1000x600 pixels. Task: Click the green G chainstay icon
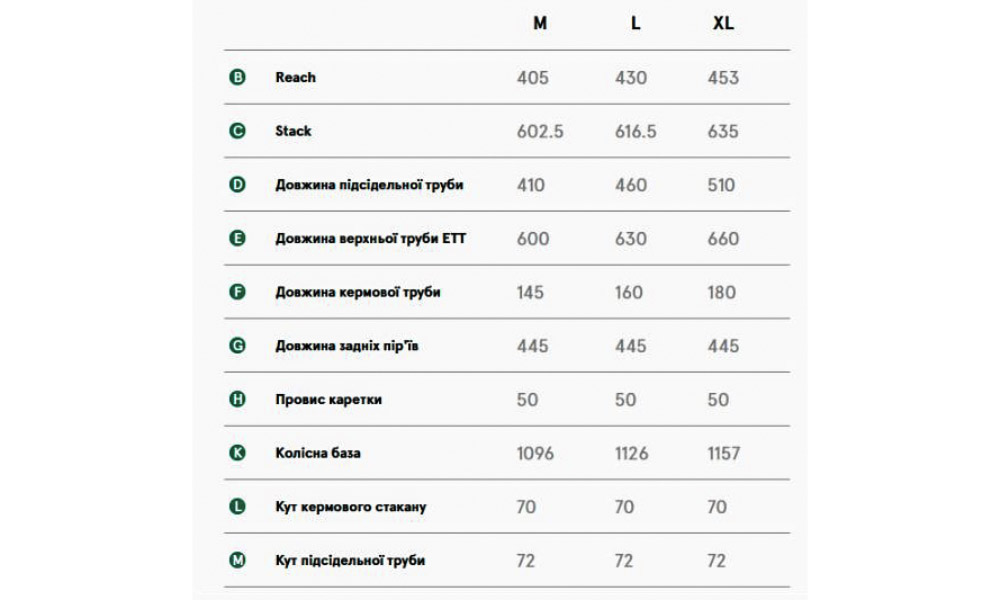(237, 346)
